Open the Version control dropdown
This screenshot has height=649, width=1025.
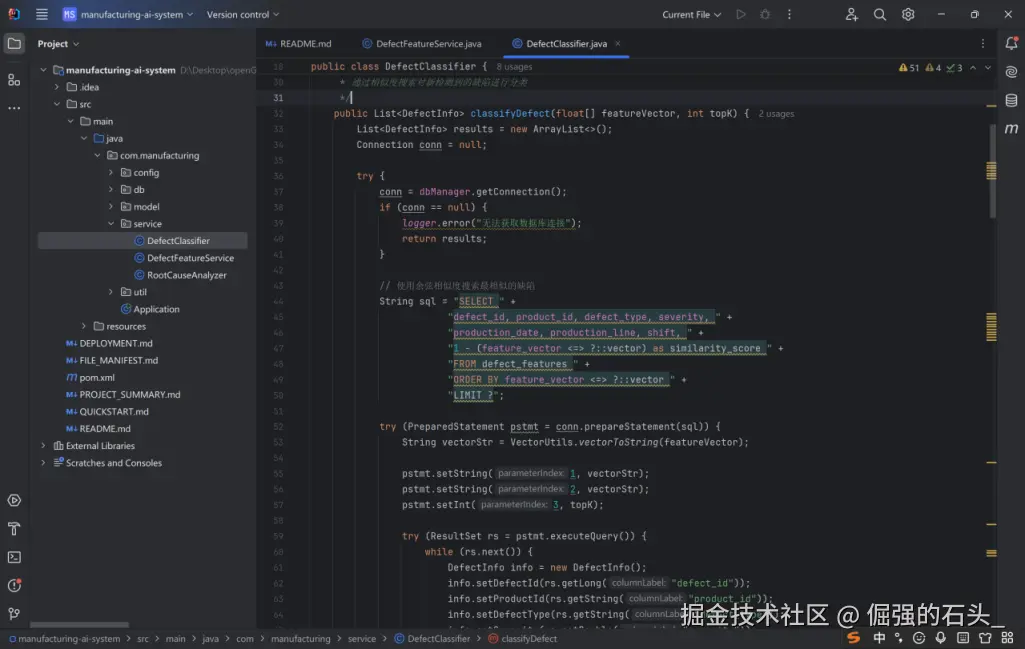coord(243,15)
